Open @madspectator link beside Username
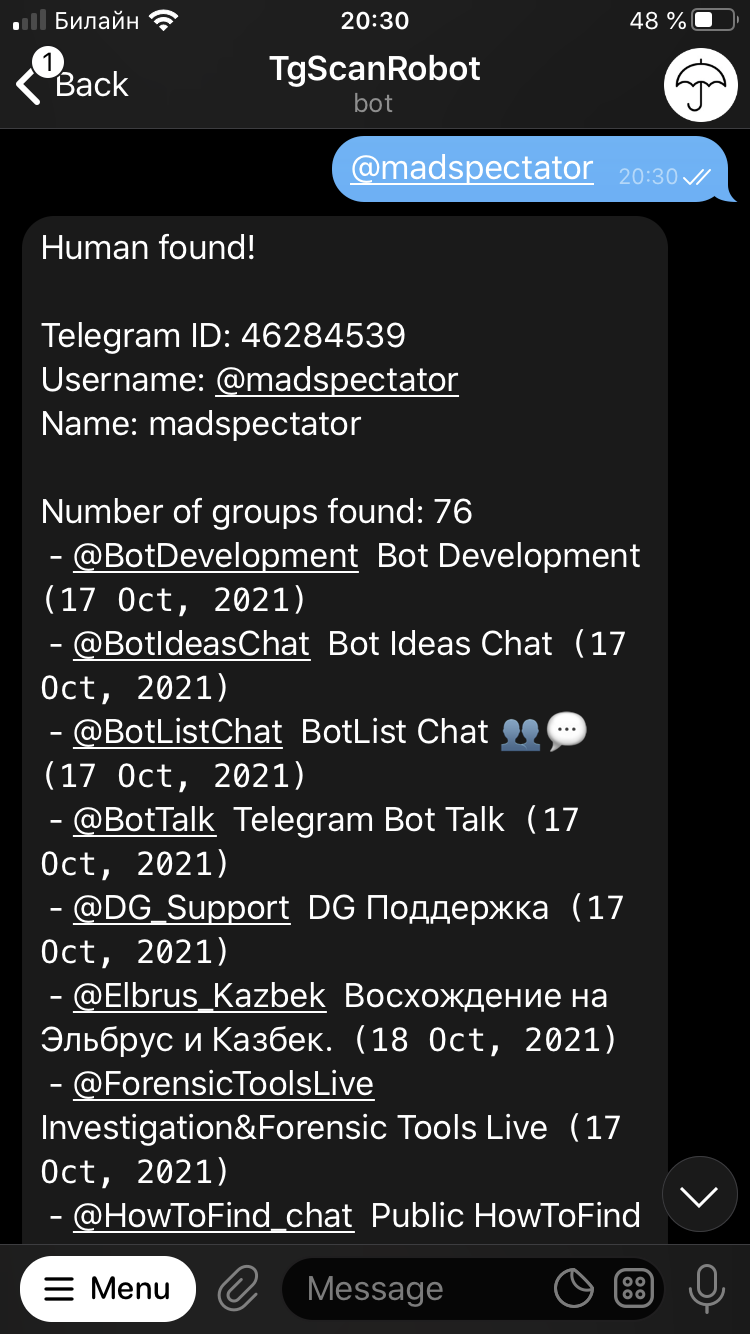This screenshot has height=1334, width=750. (337, 380)
